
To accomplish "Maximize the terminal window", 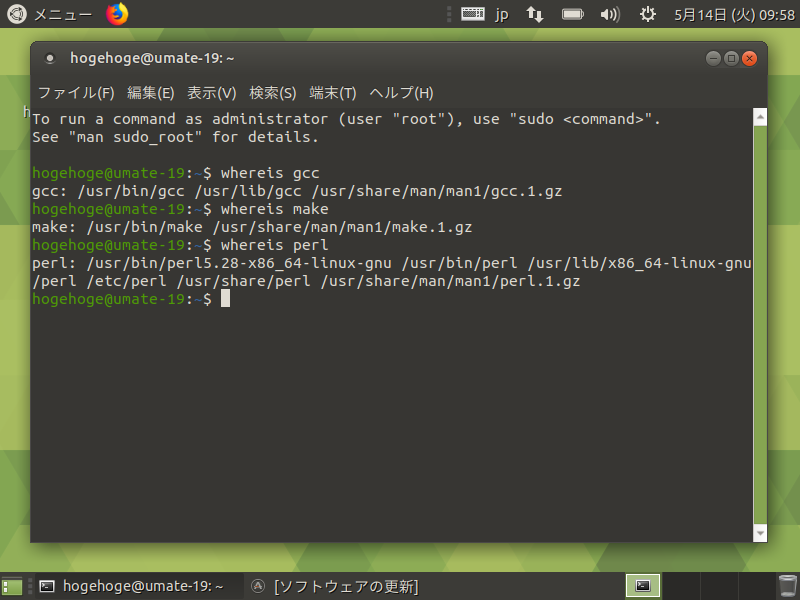I will pos(731,59).
